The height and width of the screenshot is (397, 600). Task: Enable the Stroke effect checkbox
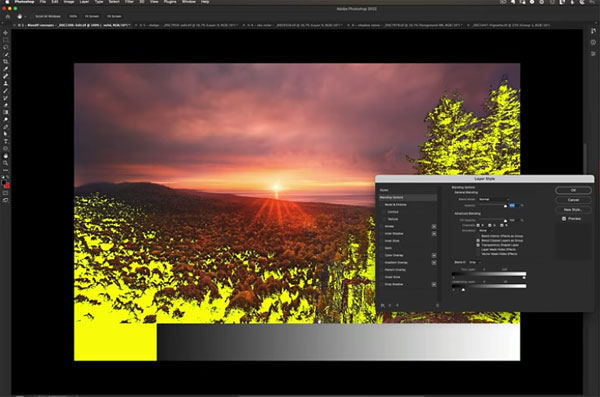tap(382, 226)
